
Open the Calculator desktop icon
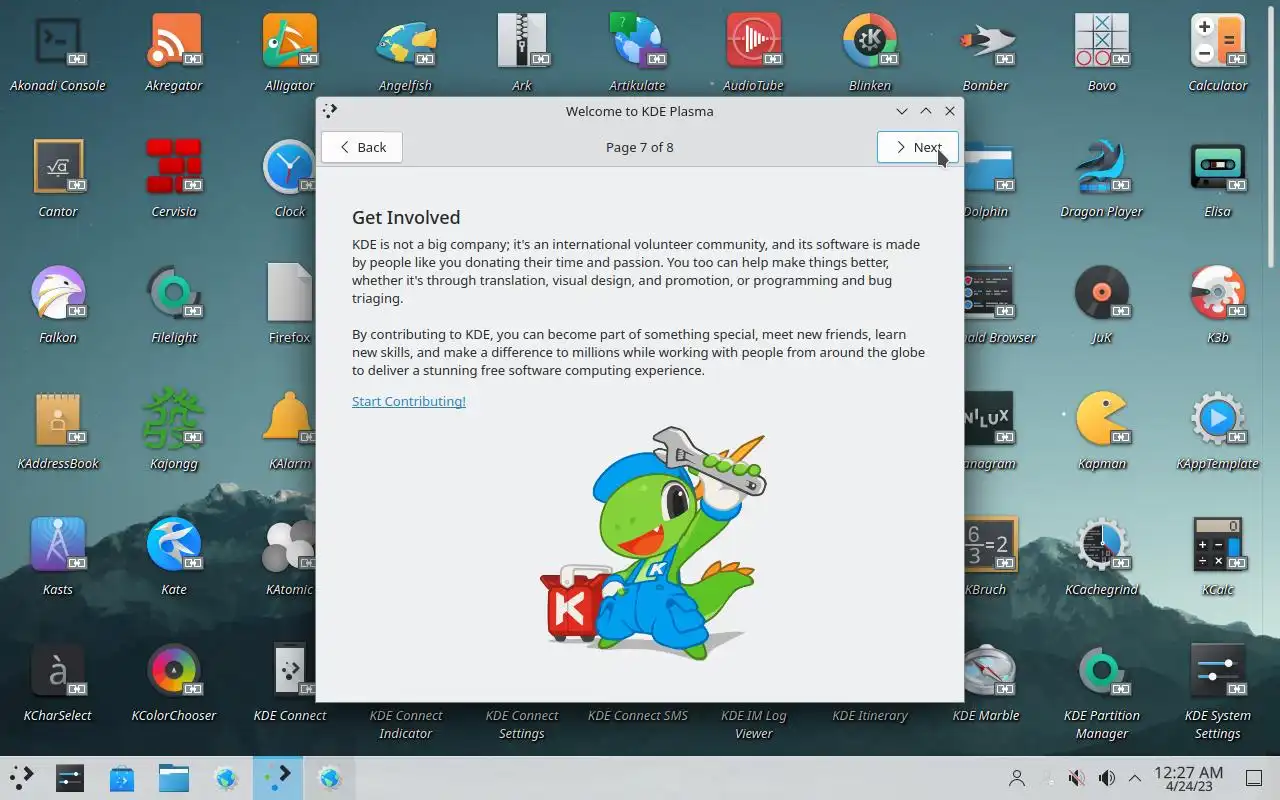1218,42
